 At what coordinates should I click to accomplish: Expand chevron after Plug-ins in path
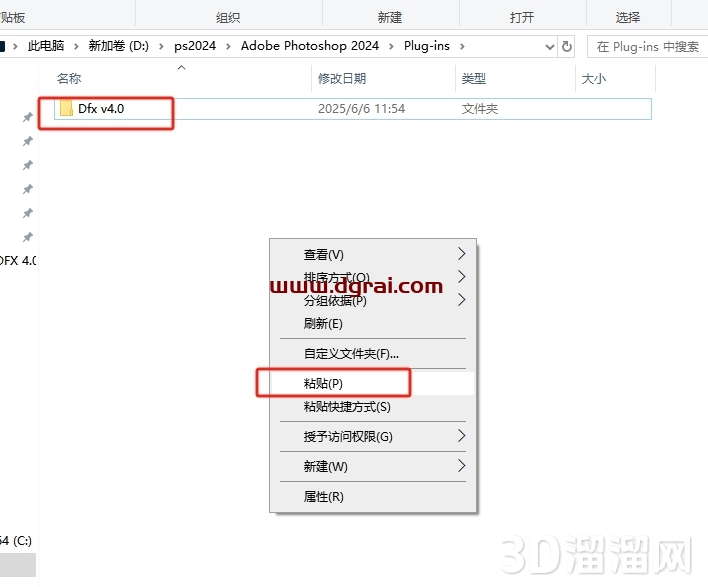tap(462, 46)
